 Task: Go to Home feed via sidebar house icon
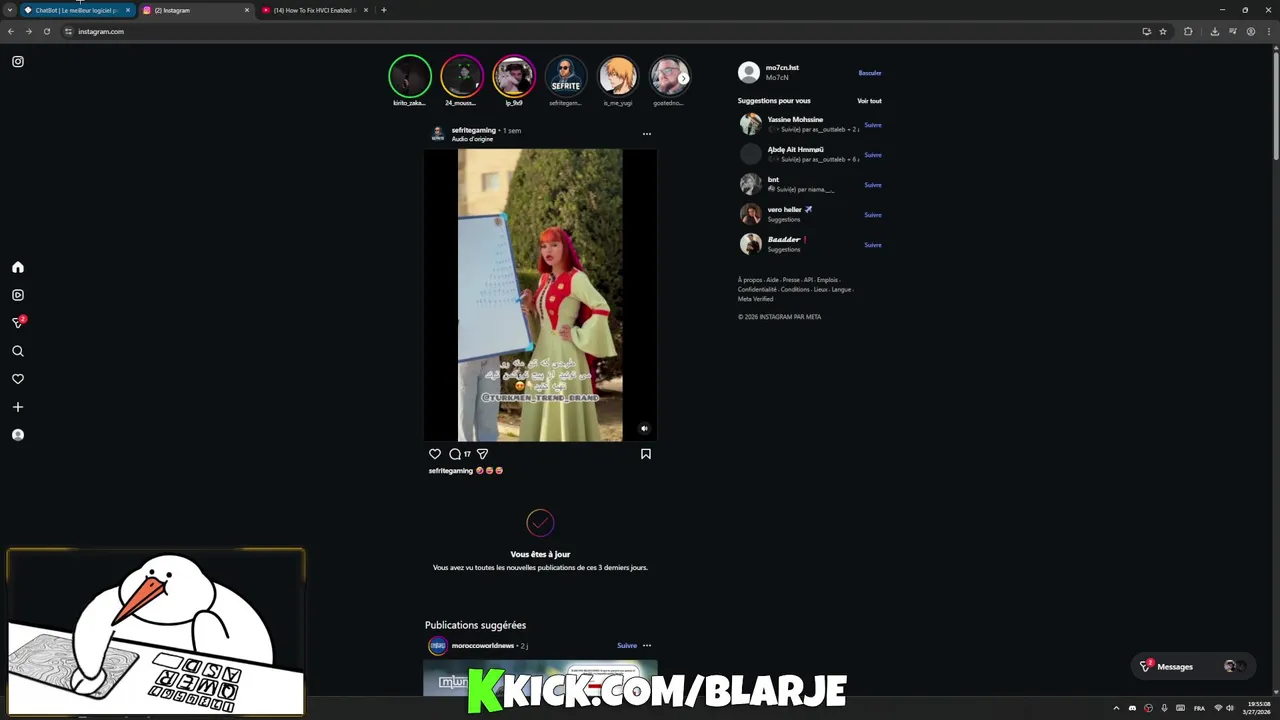point(18,267)
